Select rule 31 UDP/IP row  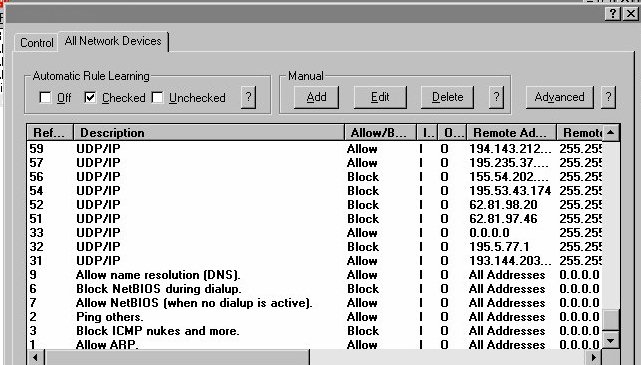(315, 260)
